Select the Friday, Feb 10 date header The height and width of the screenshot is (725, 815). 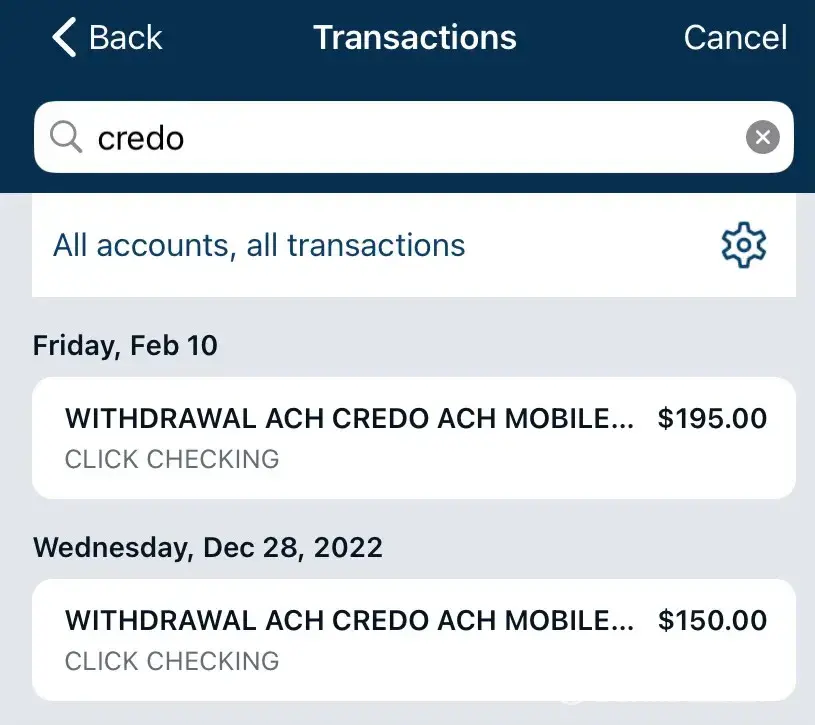[125, 346]
